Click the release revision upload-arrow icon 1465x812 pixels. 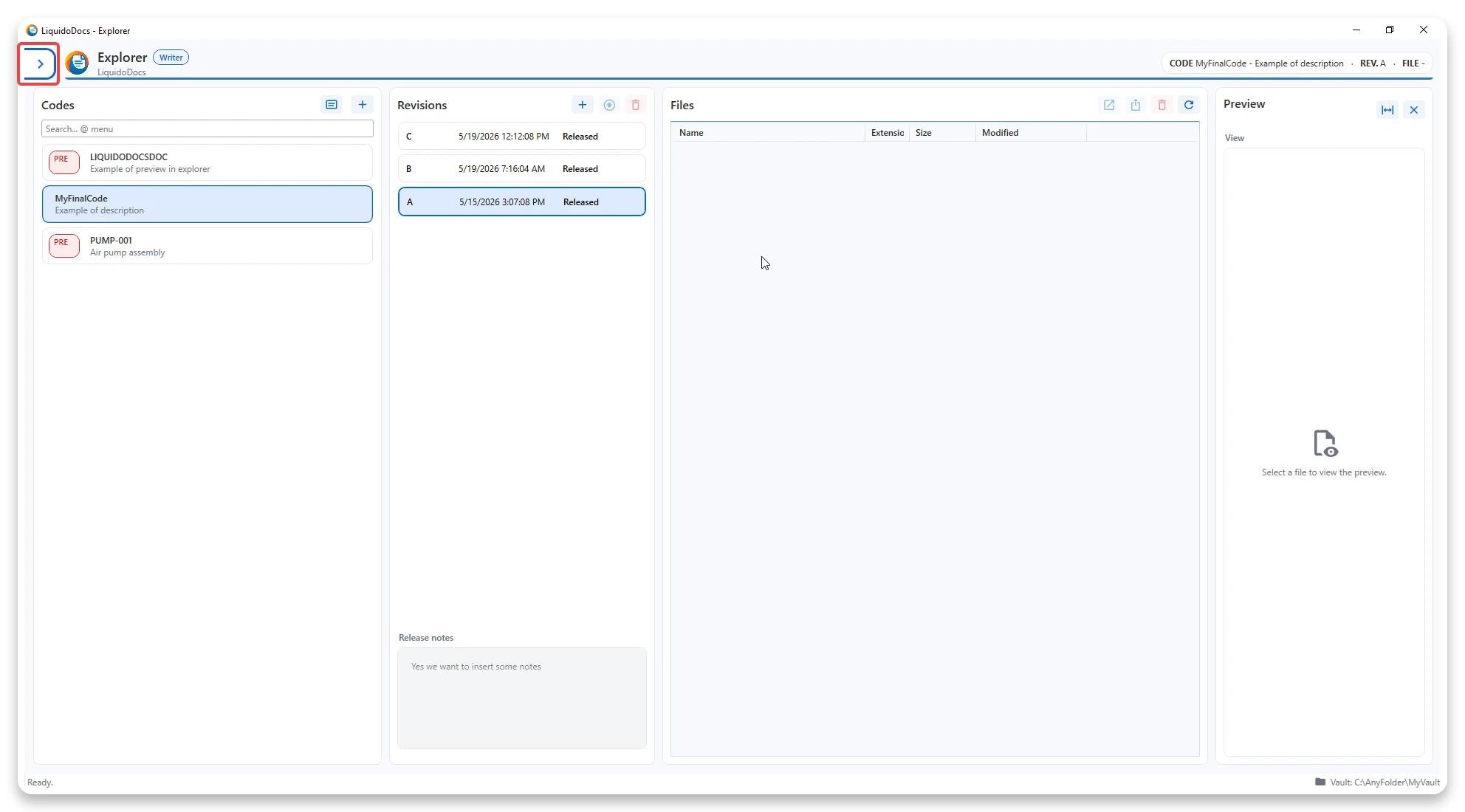point(609,105)
